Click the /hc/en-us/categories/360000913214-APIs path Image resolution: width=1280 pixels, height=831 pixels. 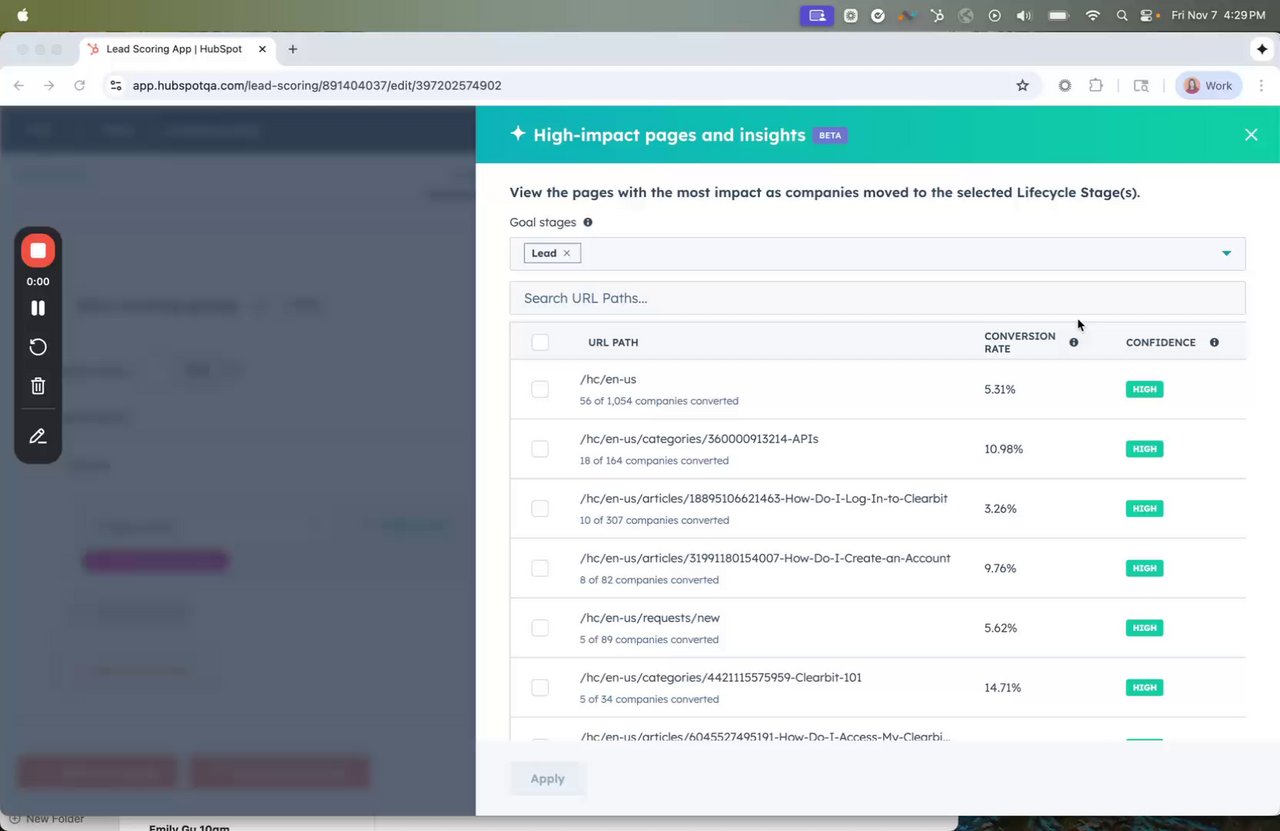[699, 439]
